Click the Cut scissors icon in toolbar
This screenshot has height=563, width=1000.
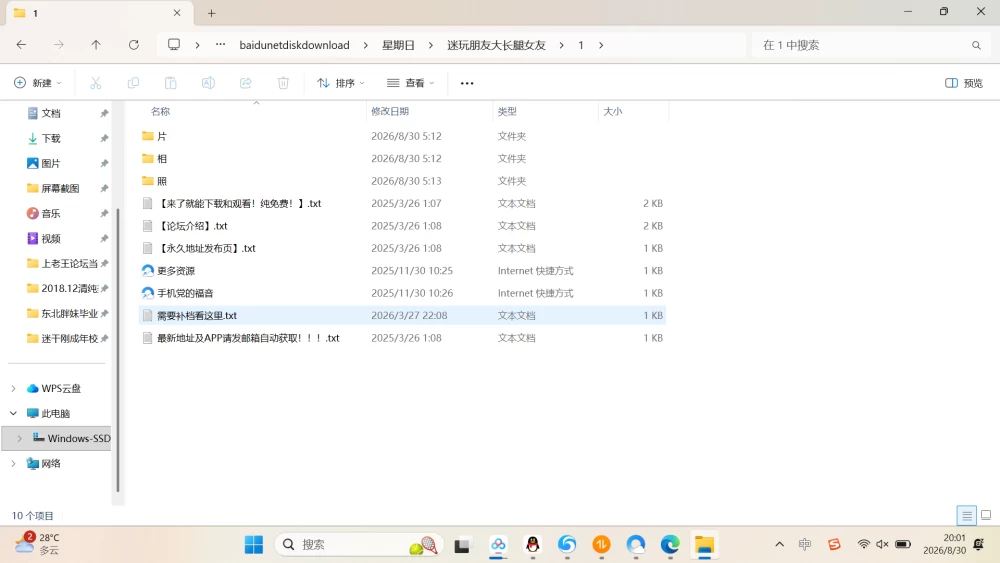point(96,83)
